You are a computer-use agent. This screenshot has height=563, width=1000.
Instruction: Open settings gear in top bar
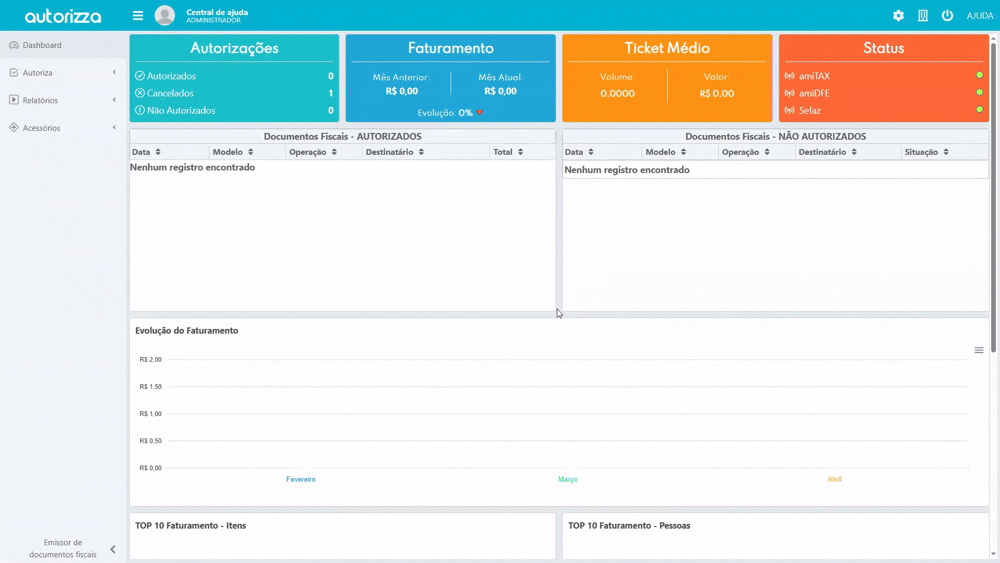point(898,16)
